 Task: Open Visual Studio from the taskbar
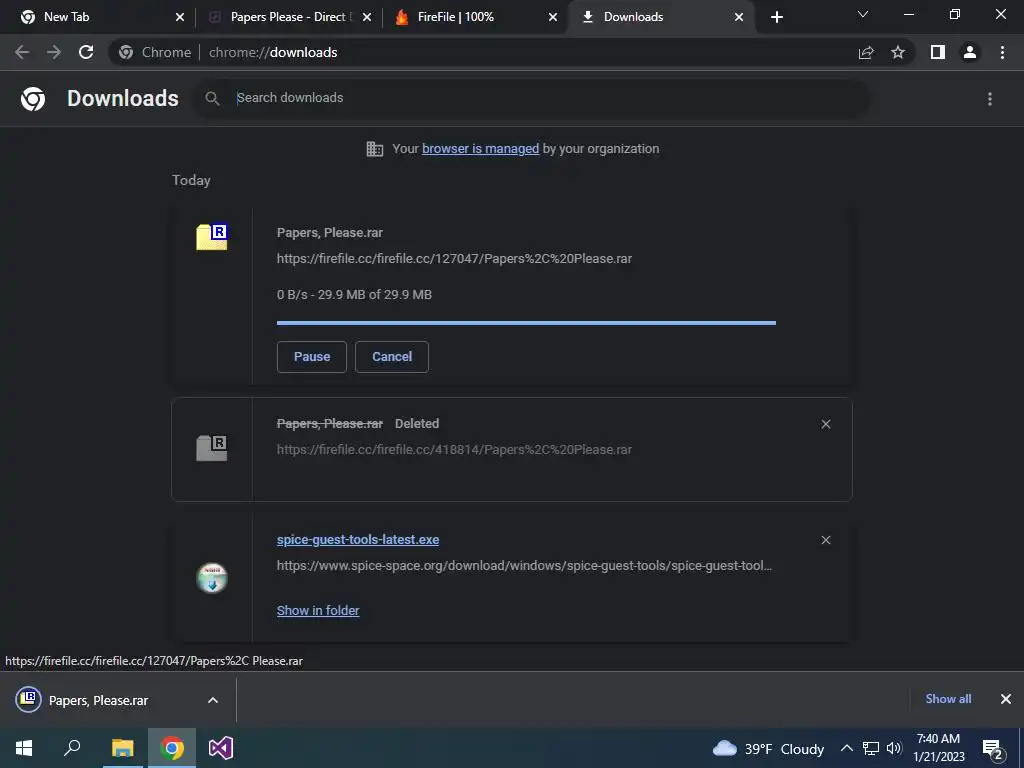[221, 748]
